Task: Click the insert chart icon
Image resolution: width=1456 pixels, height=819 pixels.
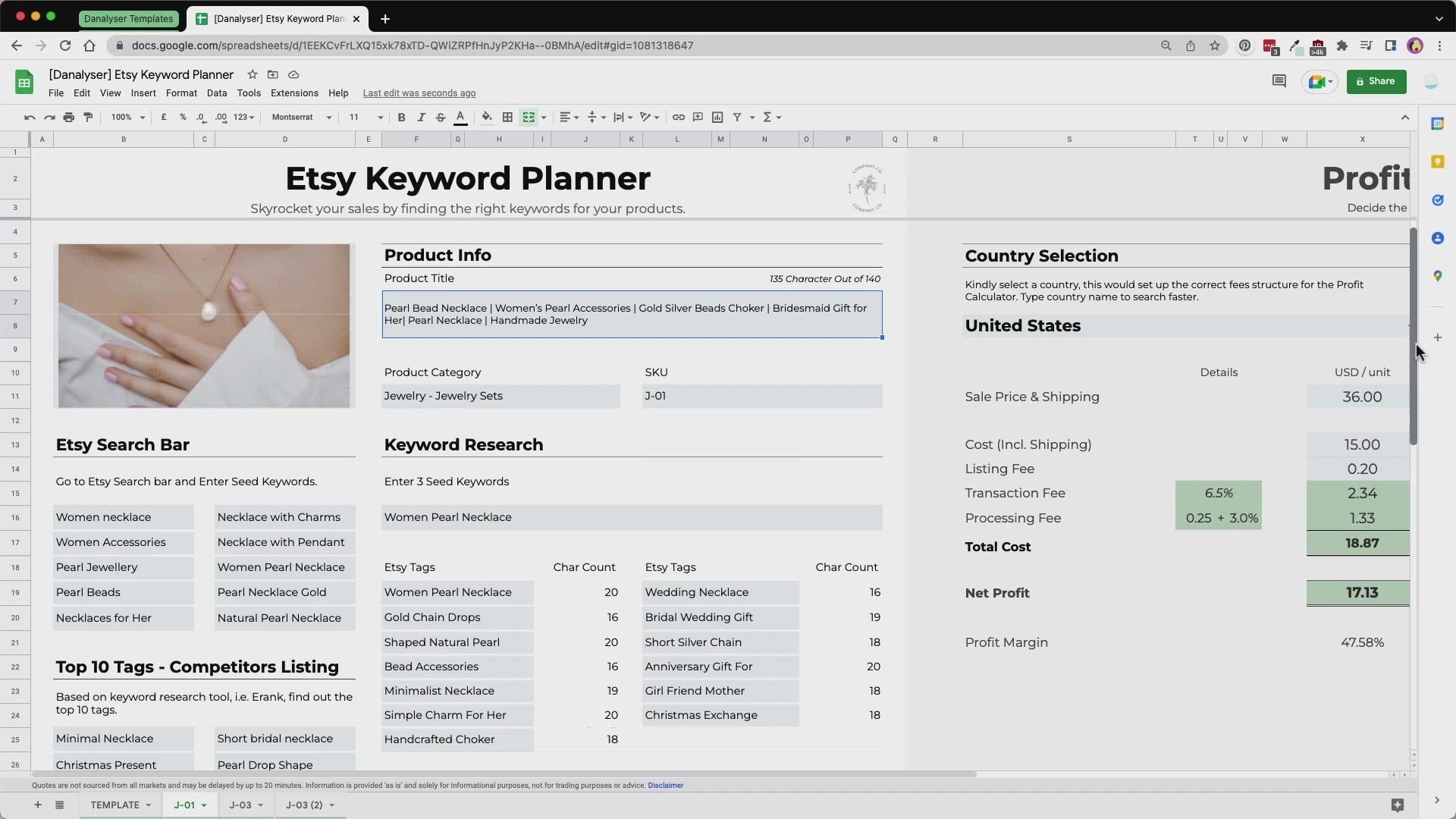Action: pos(717,117)
